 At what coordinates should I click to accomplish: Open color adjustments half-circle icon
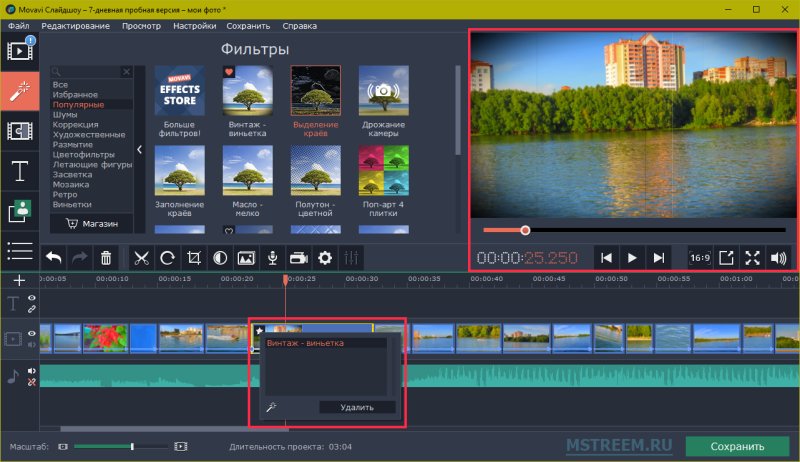coord(220,257)
